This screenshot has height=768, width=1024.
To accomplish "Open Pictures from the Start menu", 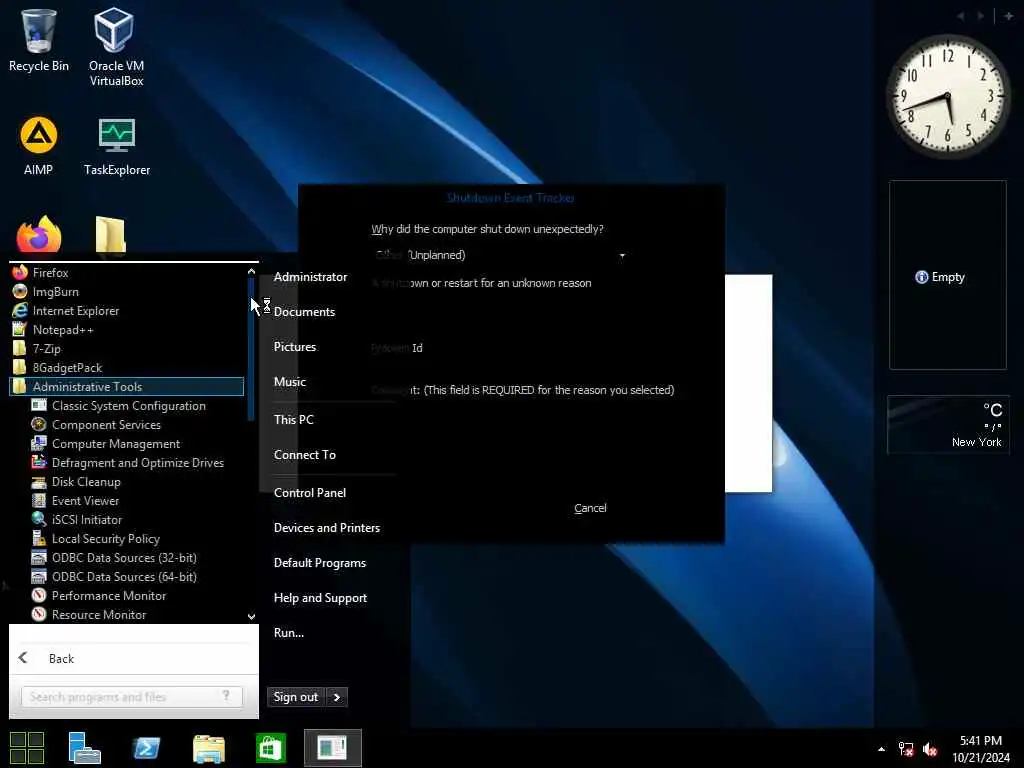I will click(x=295, y=347).
